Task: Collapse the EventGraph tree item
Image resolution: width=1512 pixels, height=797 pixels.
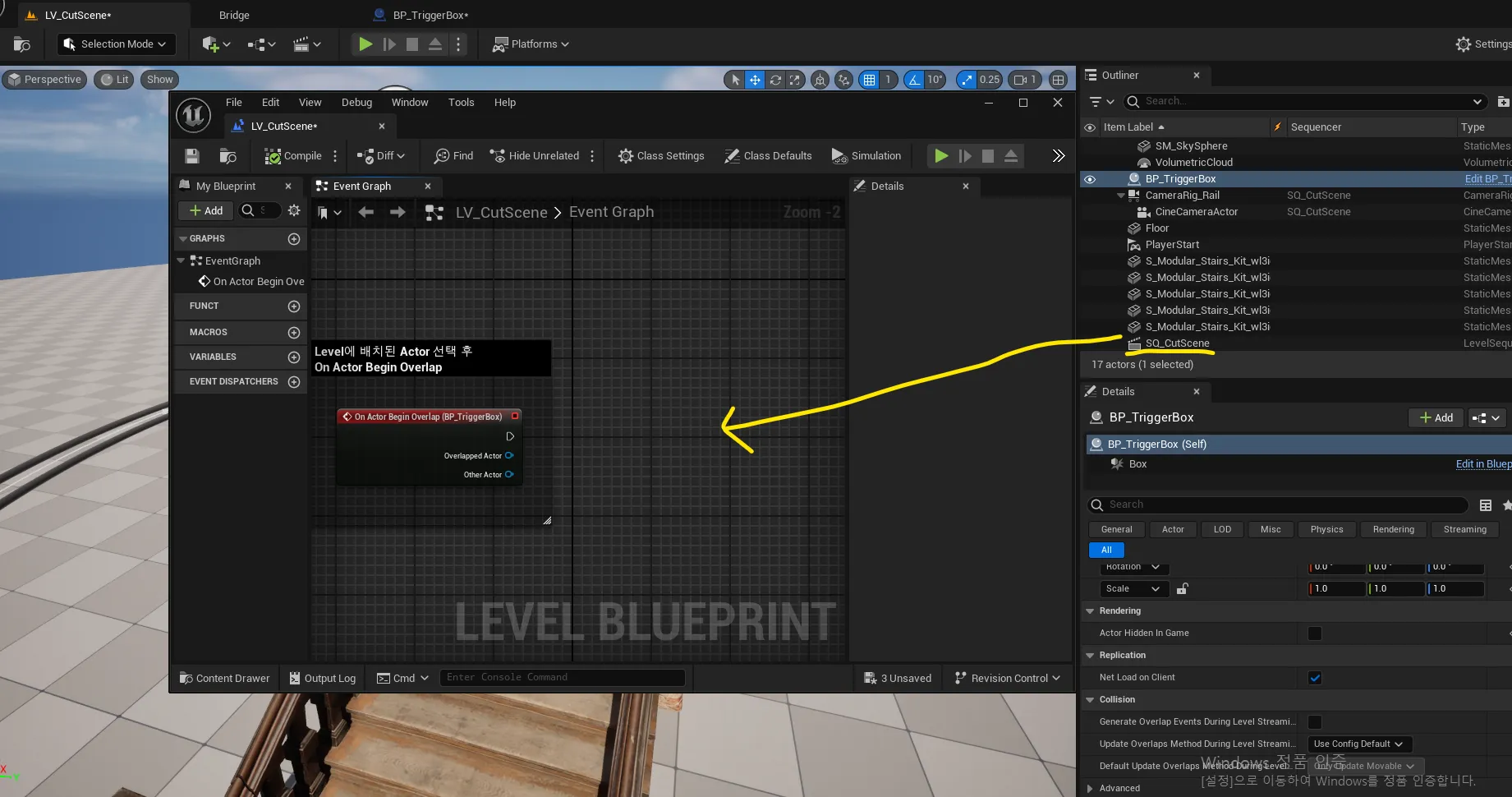Action: point(181,260)
